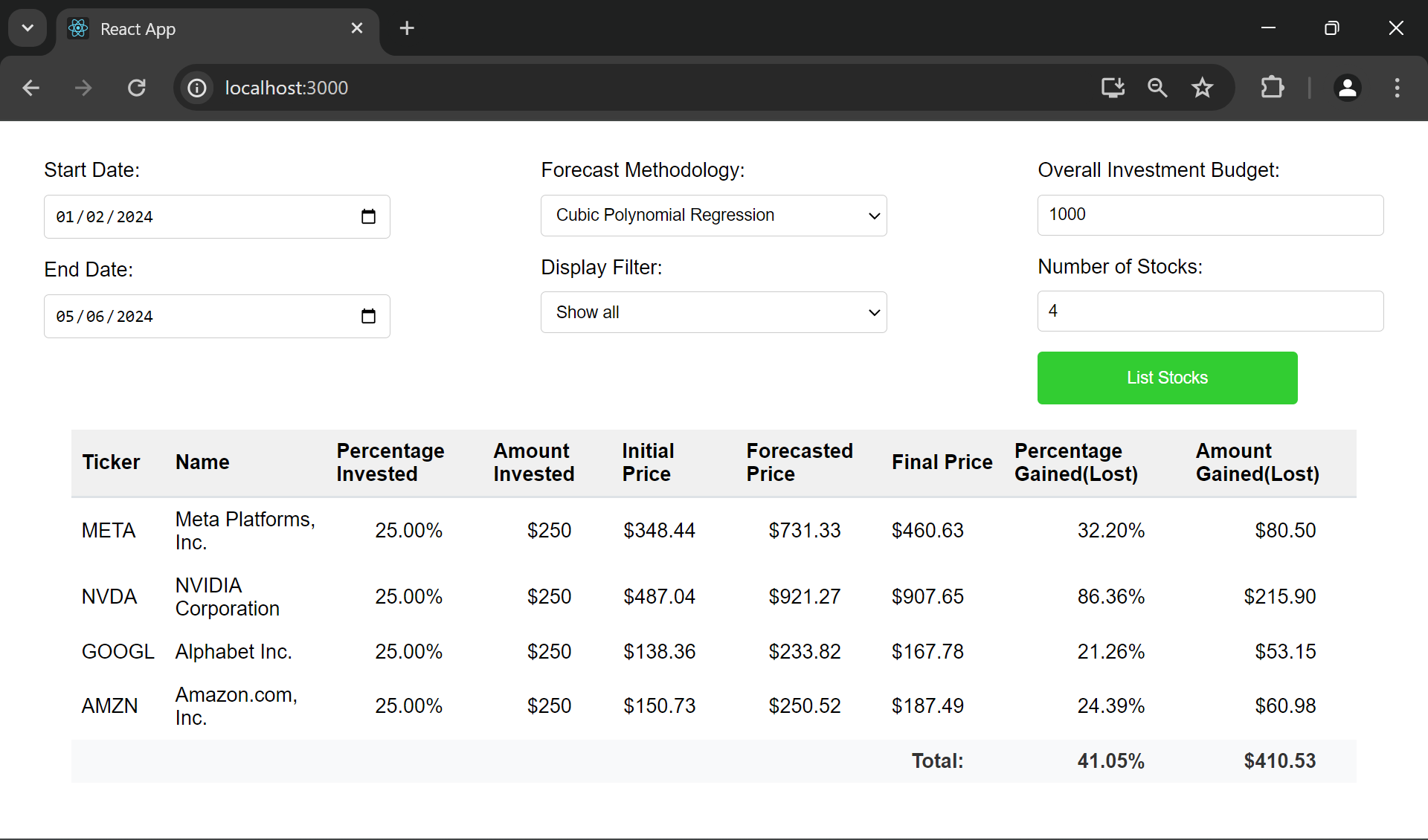Viewport: 1428px width, 840px height.
Task: Open the Chrome profile avatar icon
Action: point(1348,88)
